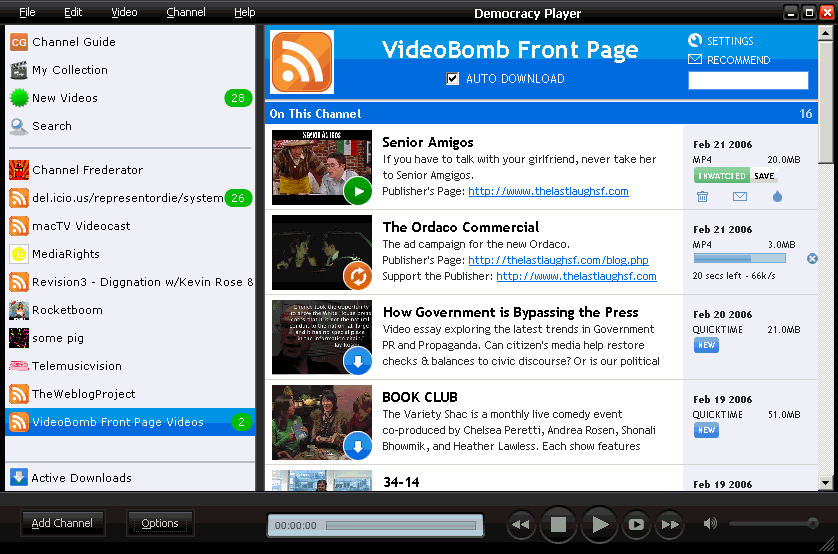Cancel The Ordaco Commercial download
The width and height of the screenshot is (838, 554).
click(812, 259)
